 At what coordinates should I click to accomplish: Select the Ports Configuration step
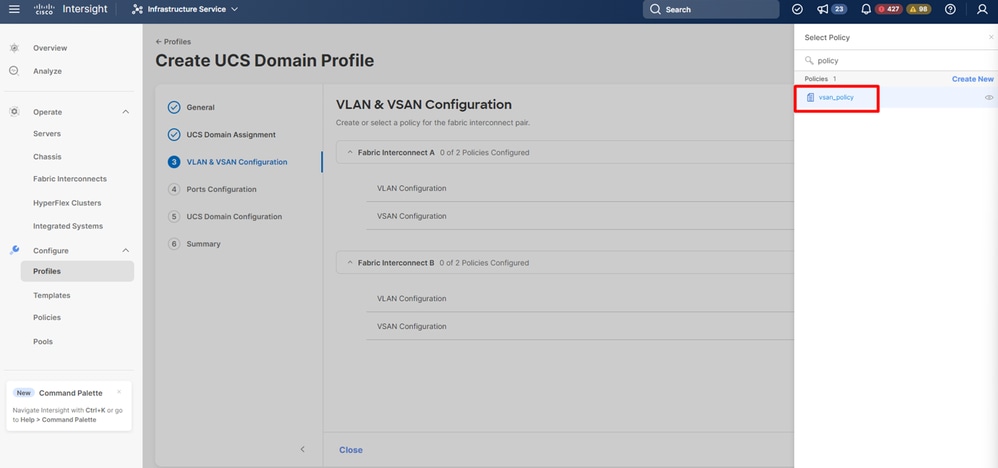click(x=221, y=189)
